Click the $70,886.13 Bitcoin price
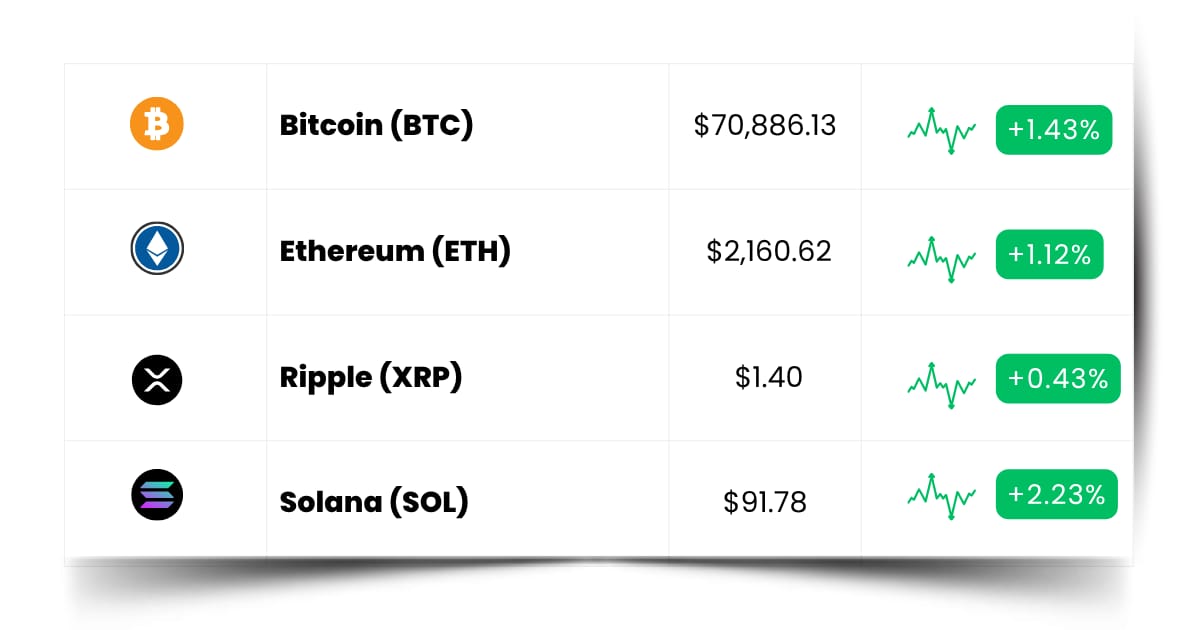1200x630 pixels. coord(765,126)
